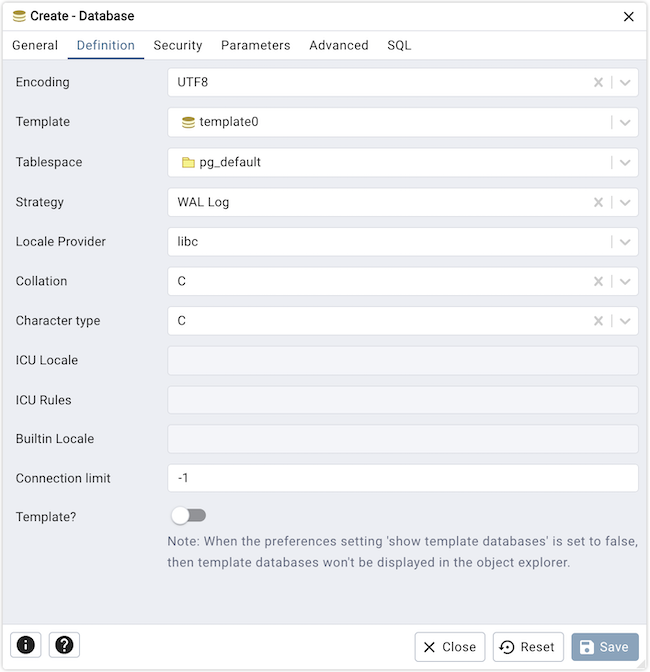Screen dimensions: 650x672
Task: Open the SQL tab
Action: pyautogui.click(x=399, y=45)
